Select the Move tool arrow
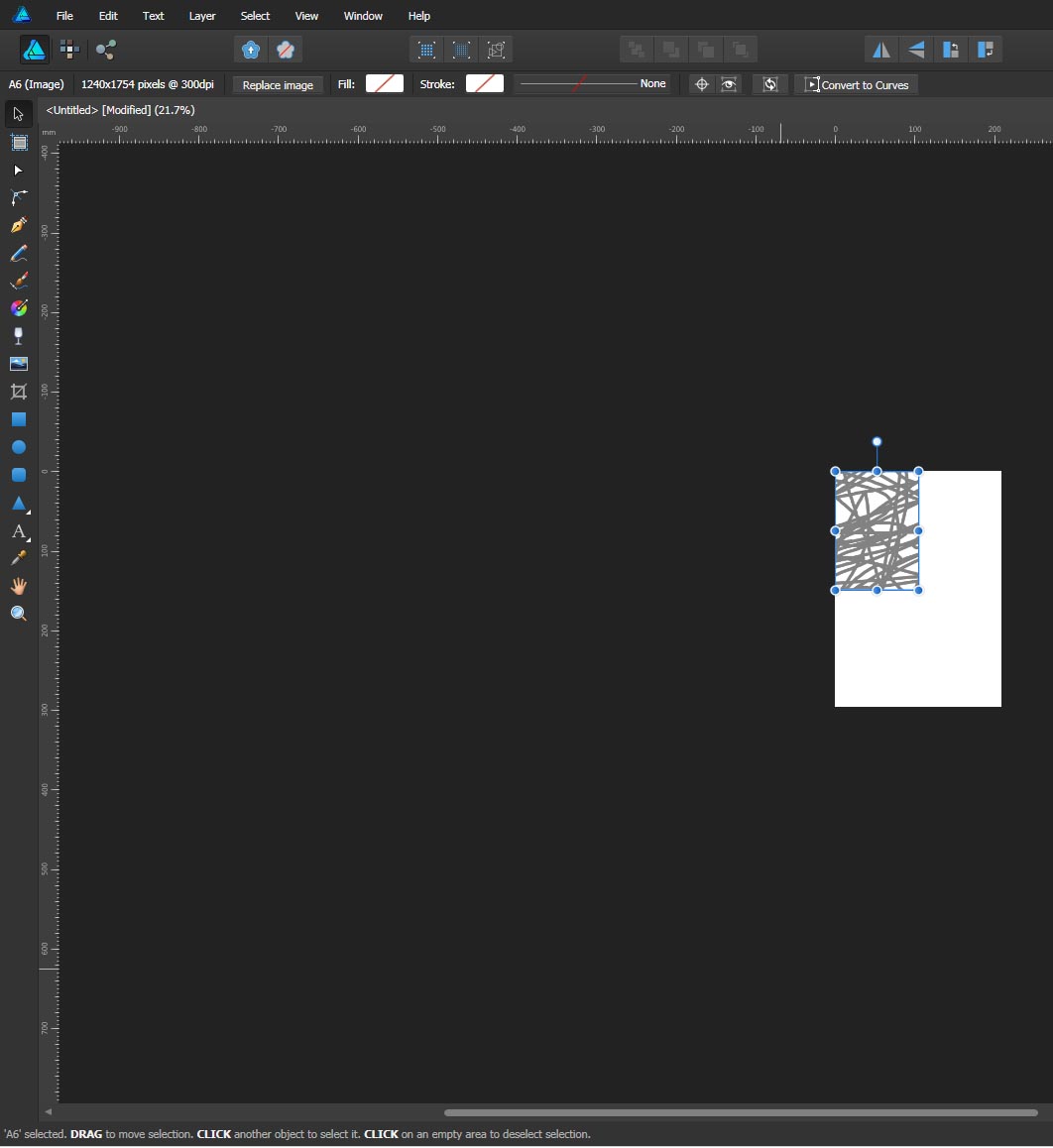The image size is (1053, 1148). (18, 114)
